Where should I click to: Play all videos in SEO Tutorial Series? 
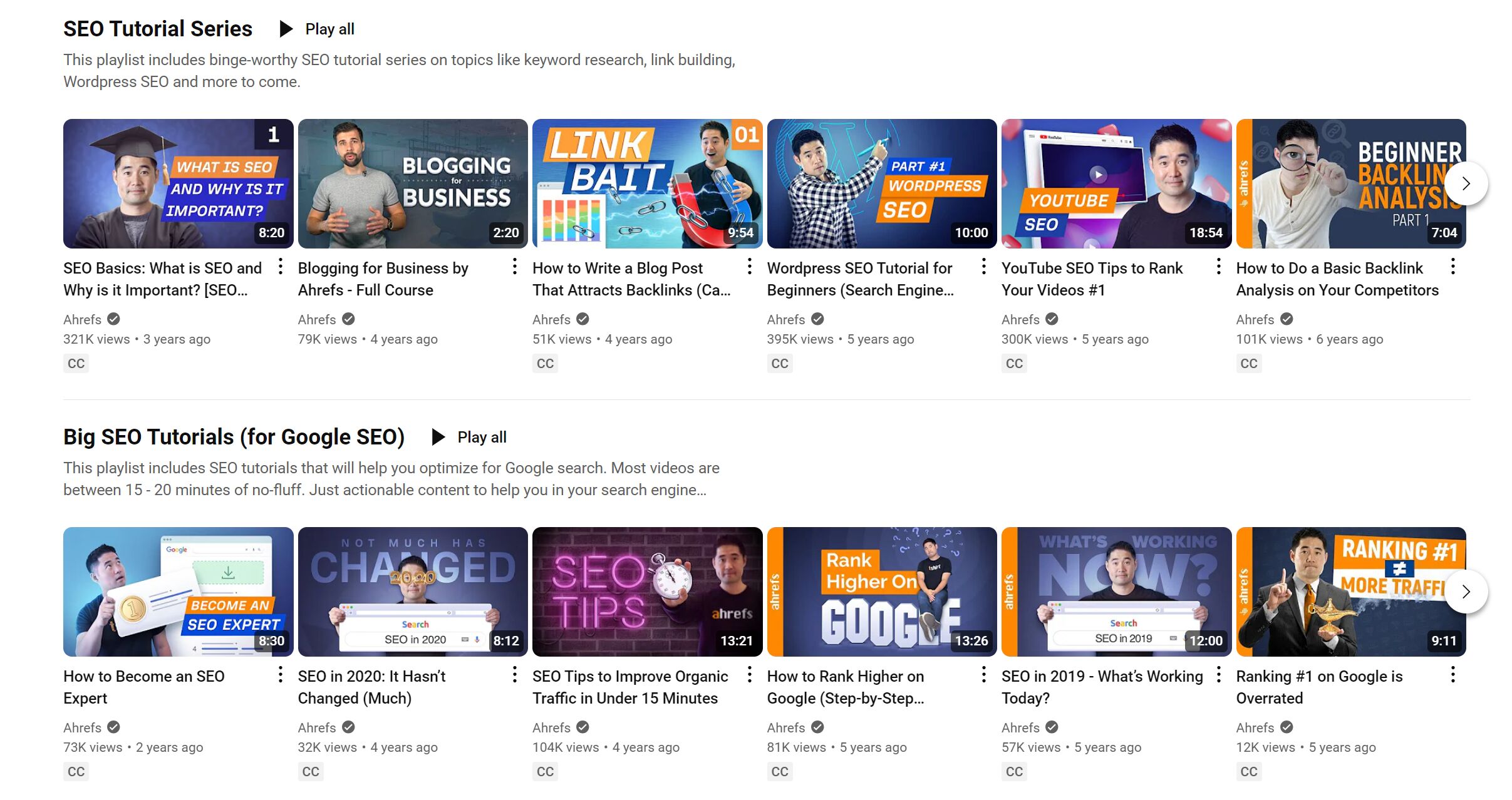318,29
